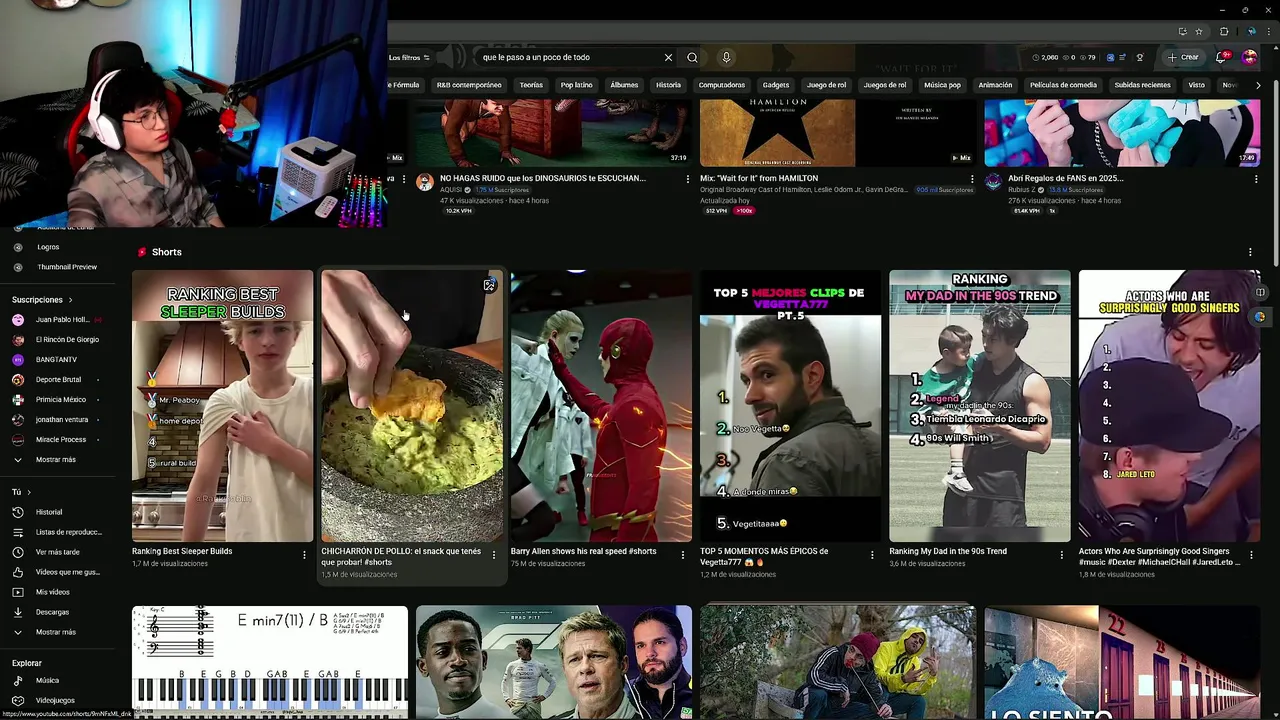
Task: Open the browser extensions puzzle icon
Action: (1224, 31)
